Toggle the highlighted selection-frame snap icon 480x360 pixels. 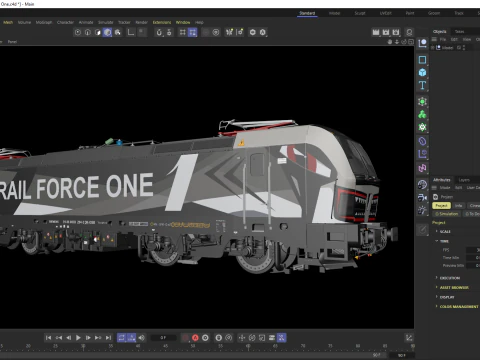192,32
